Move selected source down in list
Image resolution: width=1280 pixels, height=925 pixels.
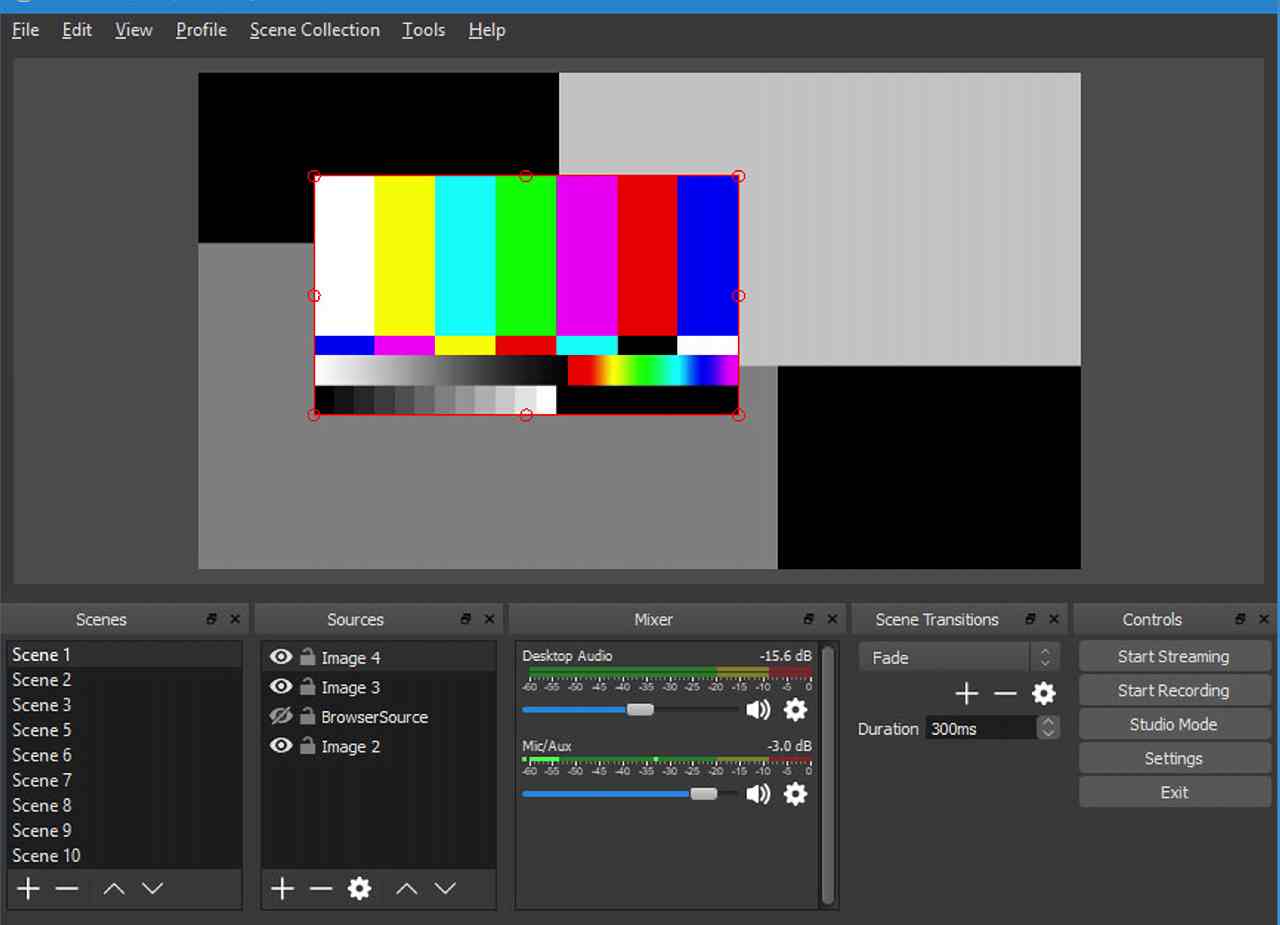445,889
